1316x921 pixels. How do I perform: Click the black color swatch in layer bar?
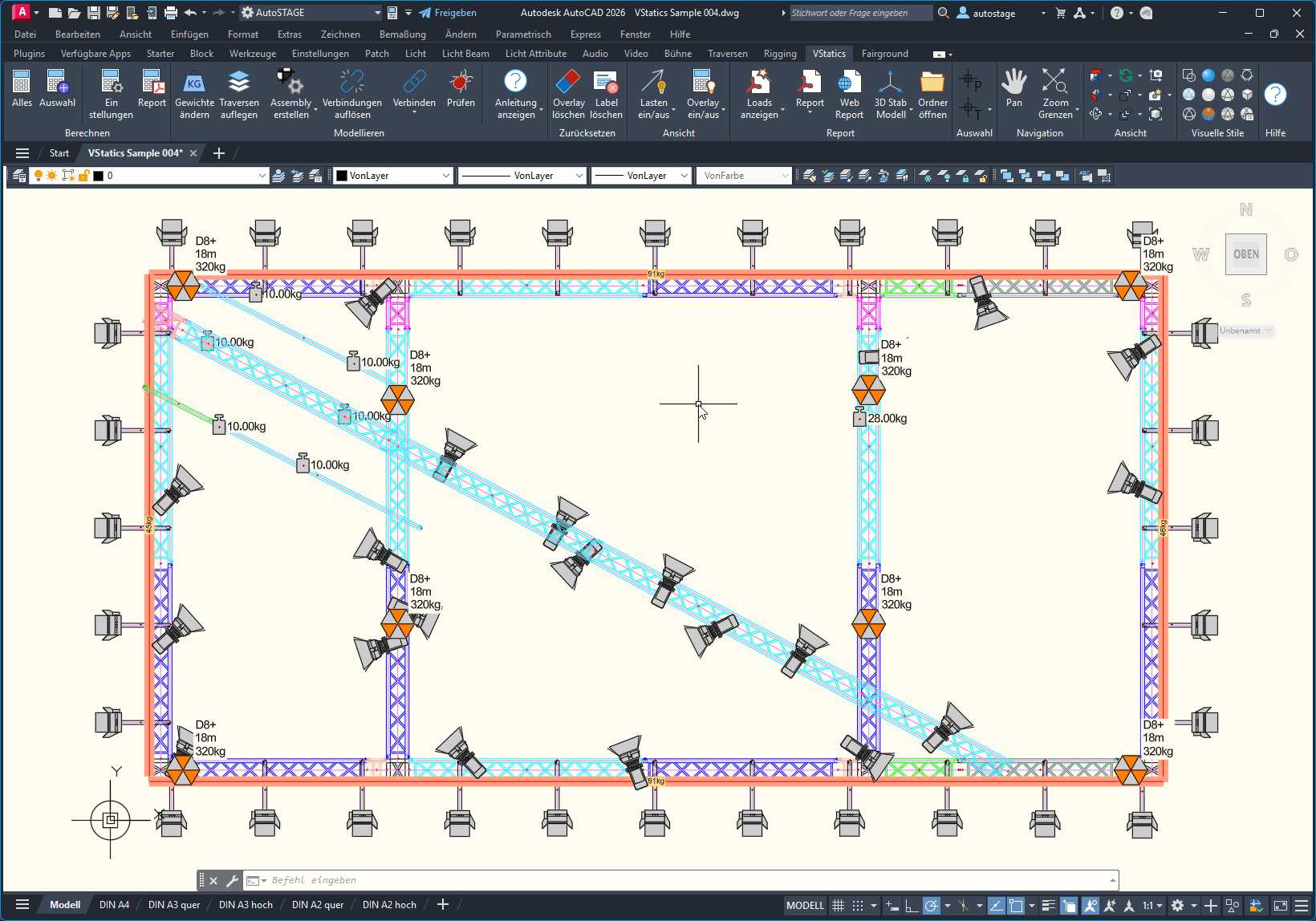[99, 176]
